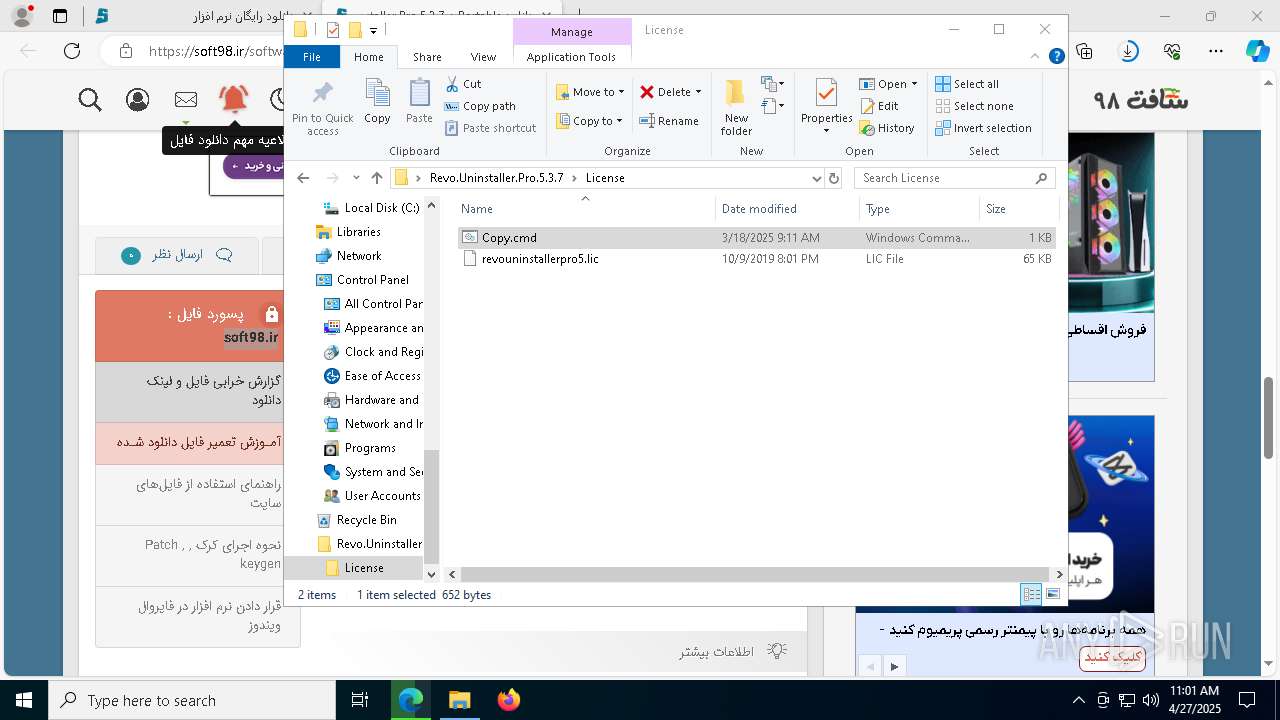
Task: Expand the Delete dropdown arrow
Action: (x=698, y=92)
